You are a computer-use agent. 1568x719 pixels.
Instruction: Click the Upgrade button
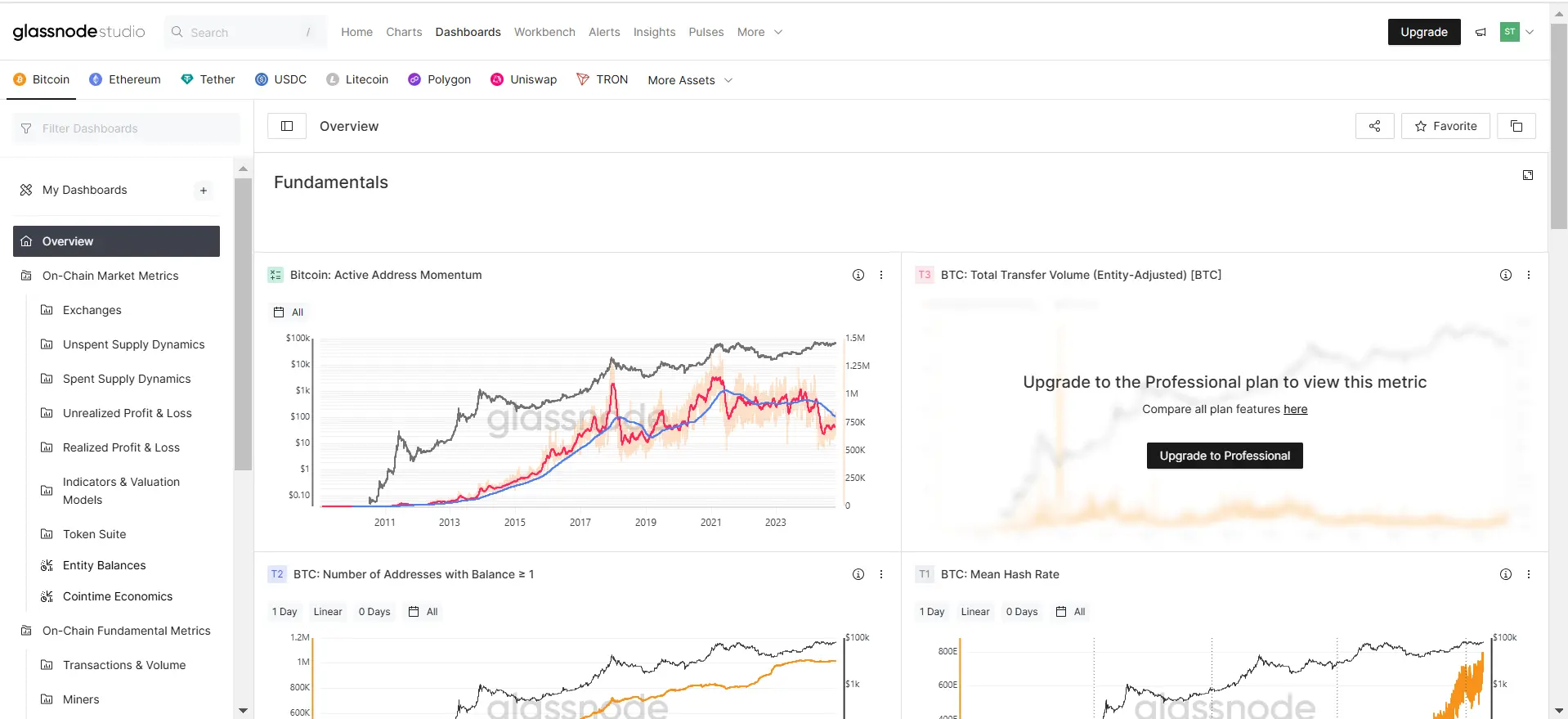click(x=1423, y=32)
